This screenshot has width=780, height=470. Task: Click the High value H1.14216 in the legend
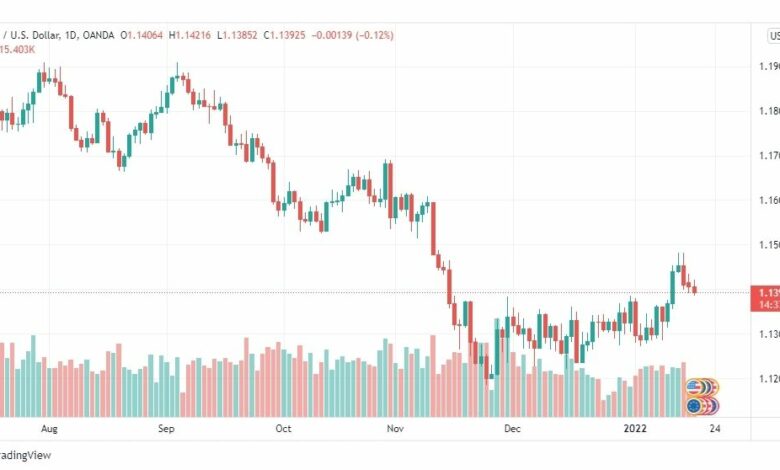click(190, 35)
